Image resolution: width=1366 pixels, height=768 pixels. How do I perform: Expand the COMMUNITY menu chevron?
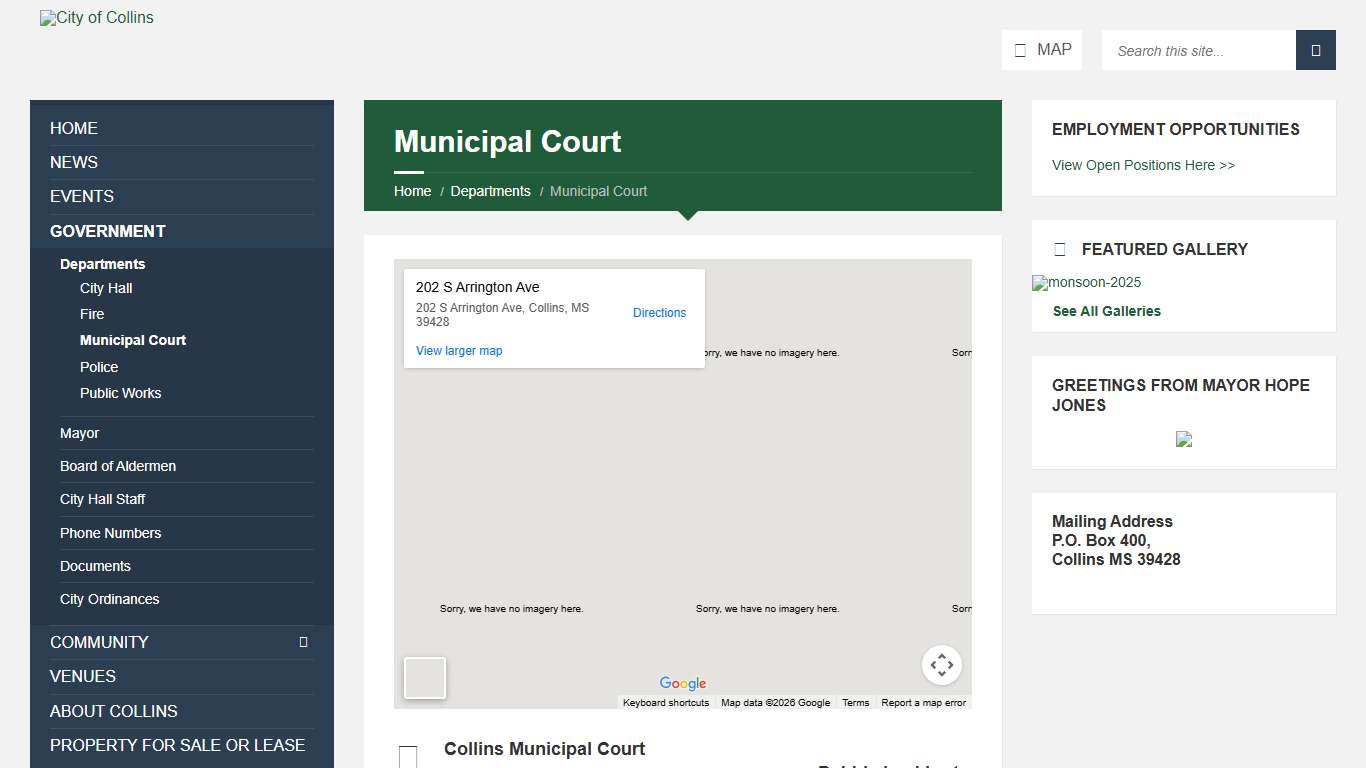coord(305,642)
